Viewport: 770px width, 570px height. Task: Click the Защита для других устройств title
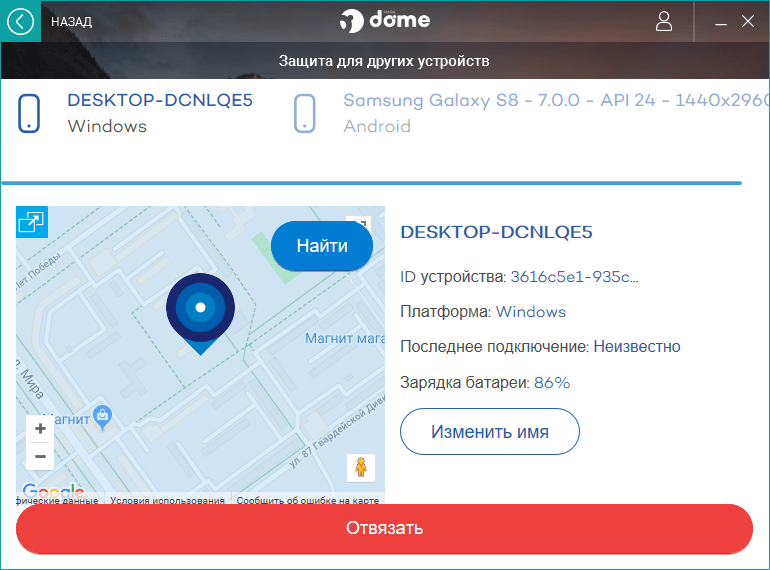(x=384, y=61)
